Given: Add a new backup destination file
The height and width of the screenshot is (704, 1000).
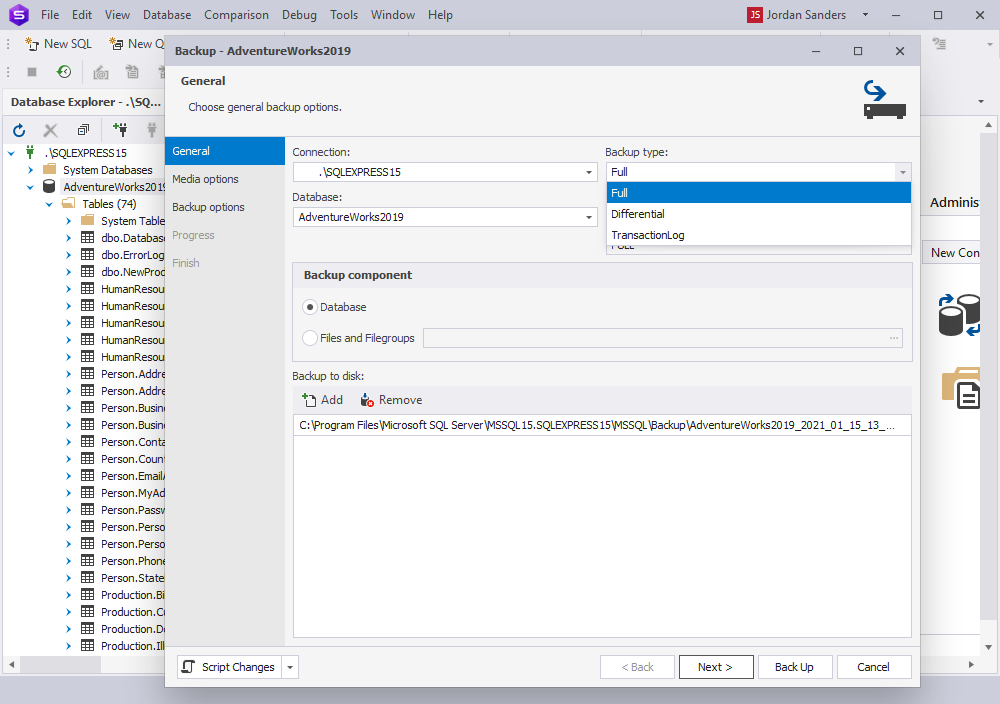Looking at the screenshot, I should click(x=322, y=399).
